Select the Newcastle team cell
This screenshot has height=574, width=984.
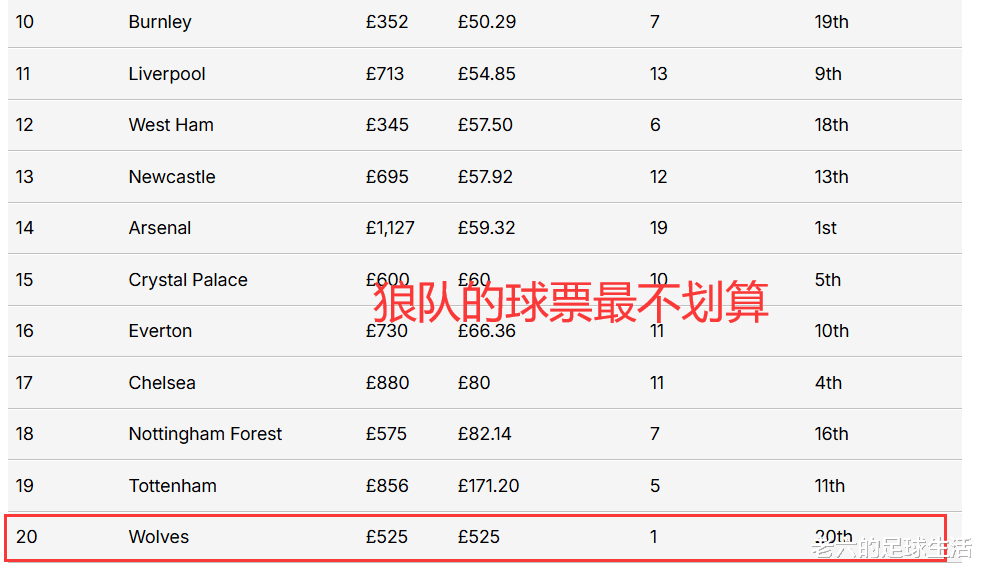172,177
